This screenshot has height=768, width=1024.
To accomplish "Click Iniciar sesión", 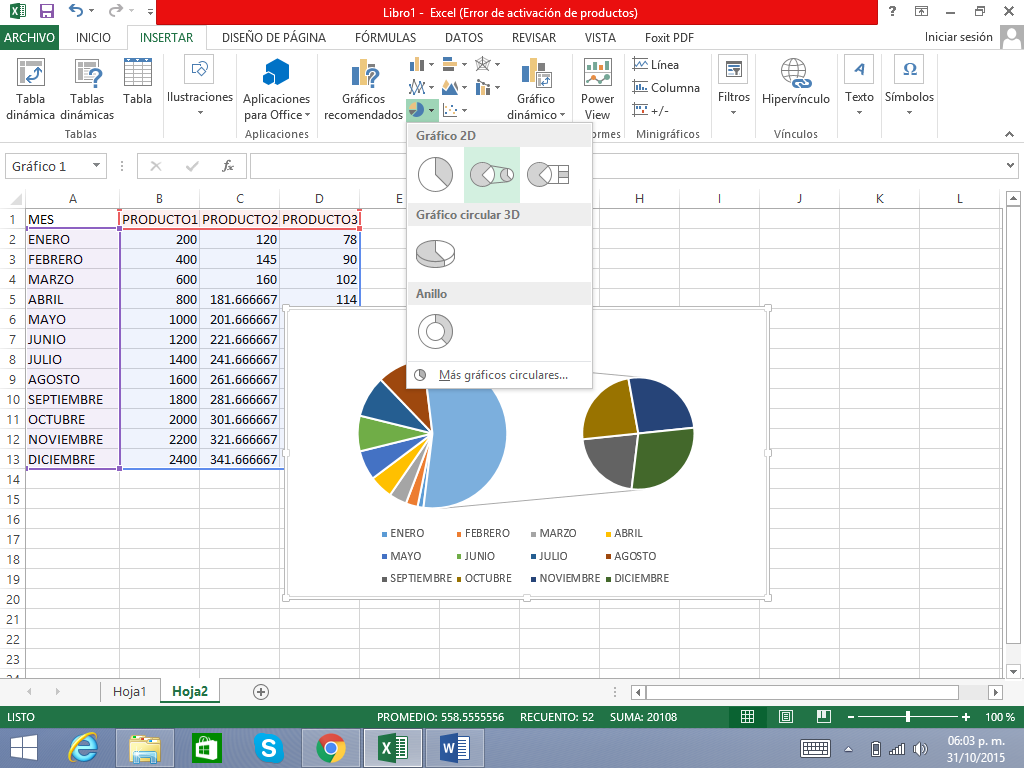I will pyautogui.click(x=958, y=38).
